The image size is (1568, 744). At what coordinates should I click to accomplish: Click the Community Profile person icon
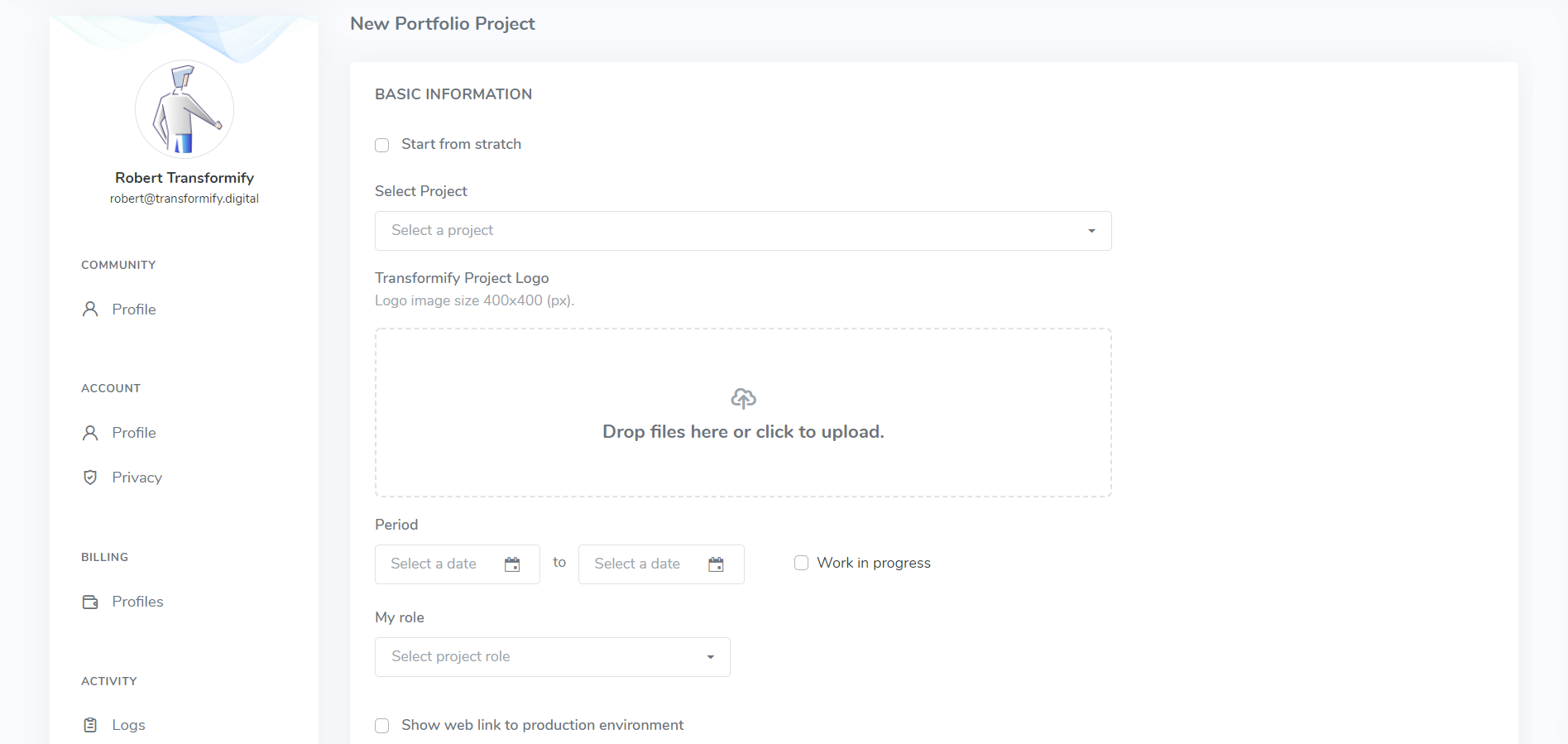point(90,310)
